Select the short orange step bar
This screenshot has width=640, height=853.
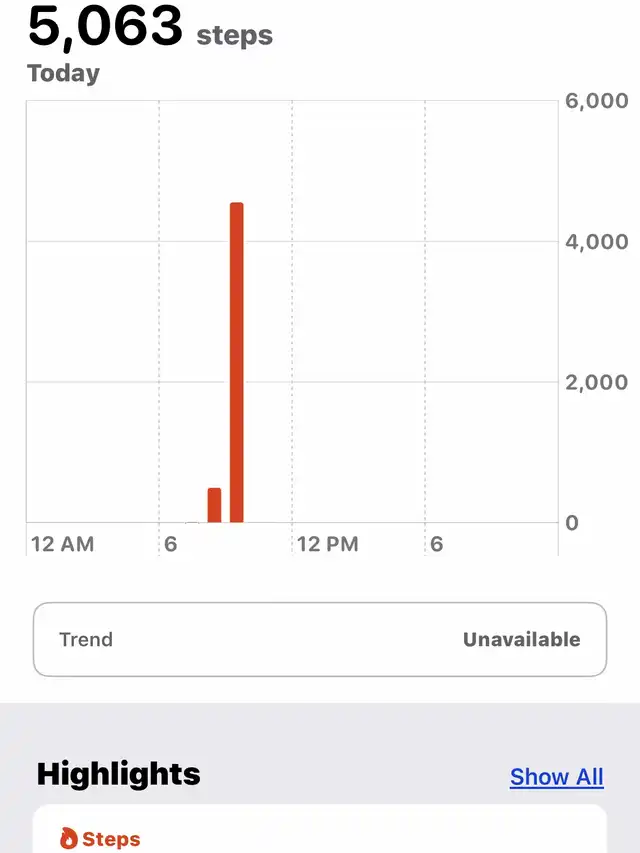pos(214,505)
